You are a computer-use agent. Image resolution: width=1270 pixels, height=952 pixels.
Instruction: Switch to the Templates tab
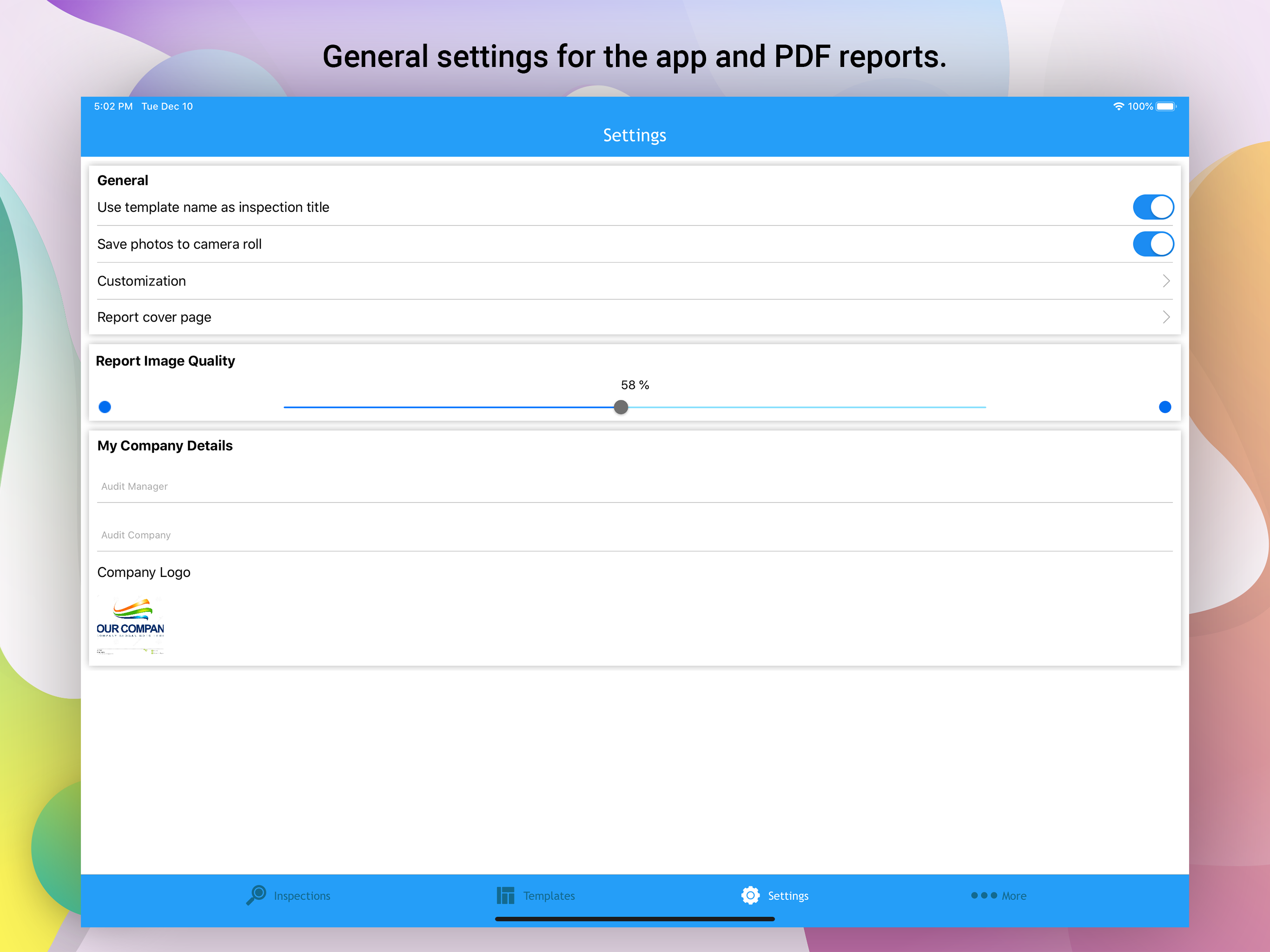pos(549,896)
